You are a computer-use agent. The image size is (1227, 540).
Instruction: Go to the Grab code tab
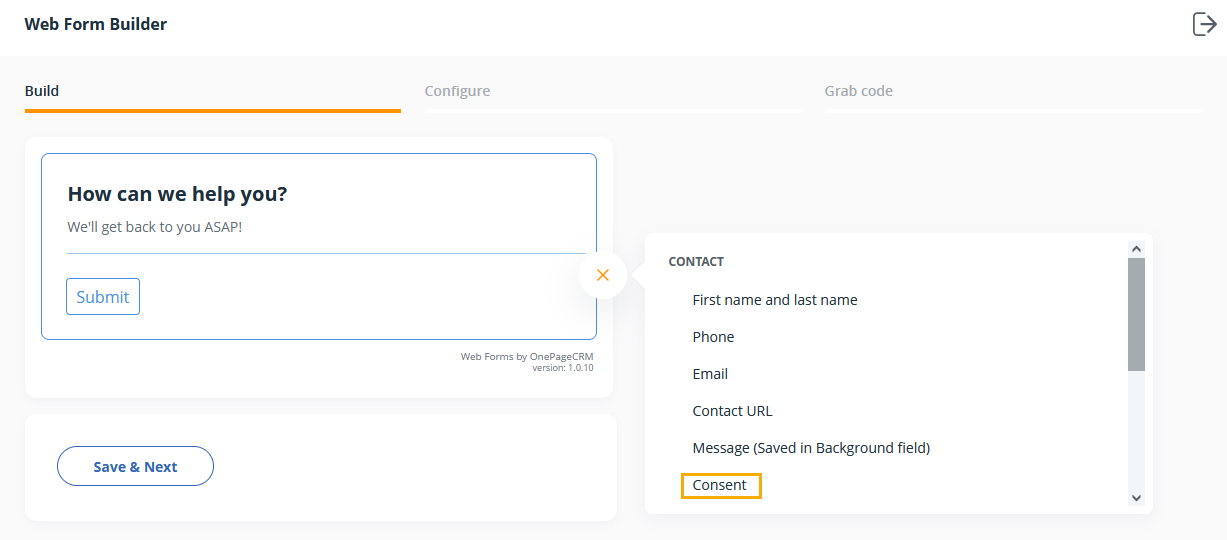tap(858, 91)
